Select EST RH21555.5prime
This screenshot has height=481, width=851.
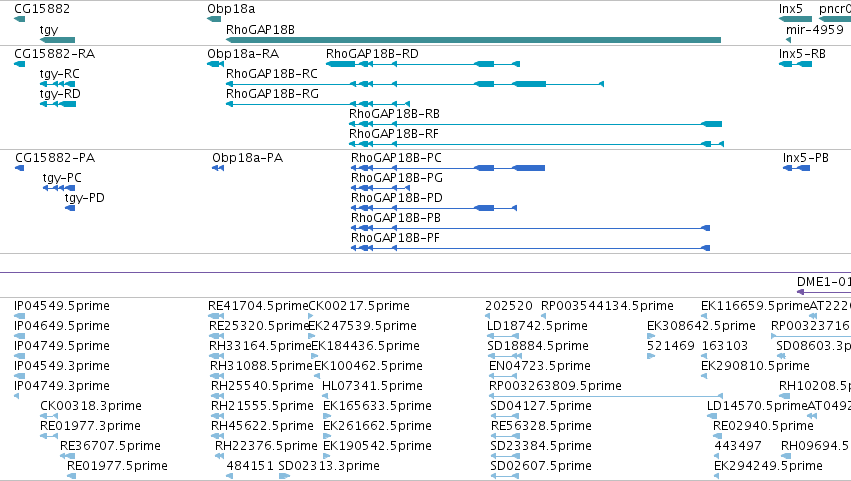point(262,407)
